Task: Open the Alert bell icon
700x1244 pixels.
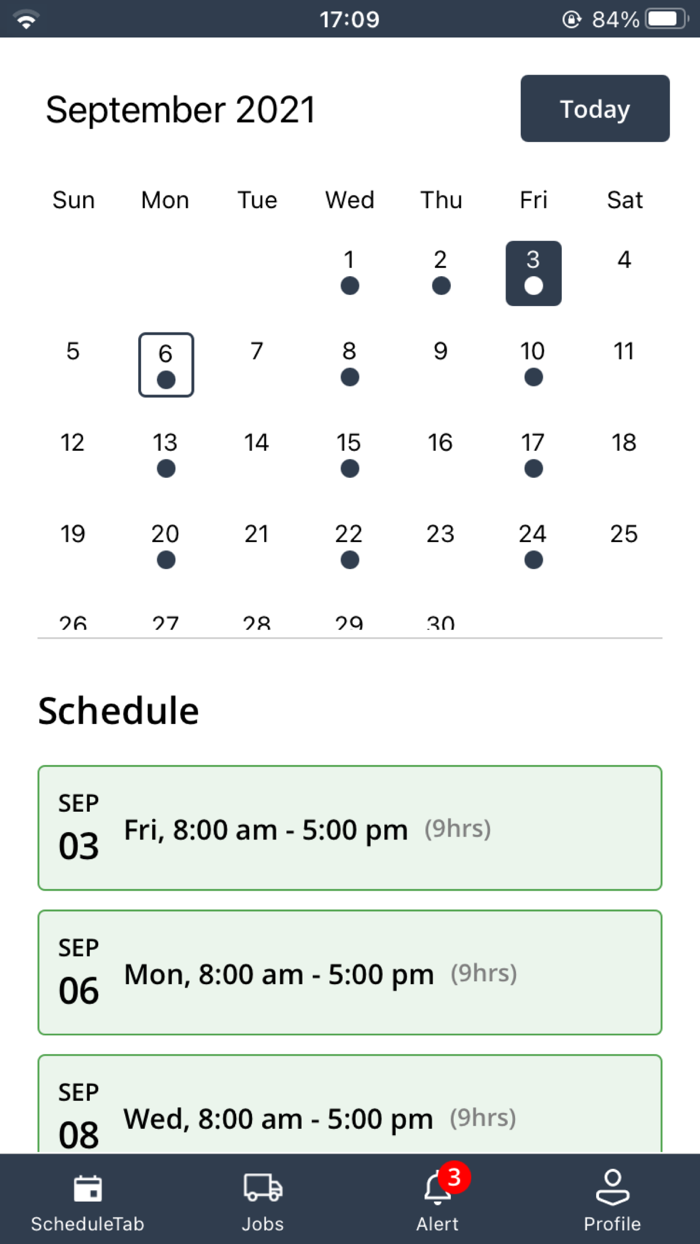Action: pyautogui.click(x=437, y=1190)
